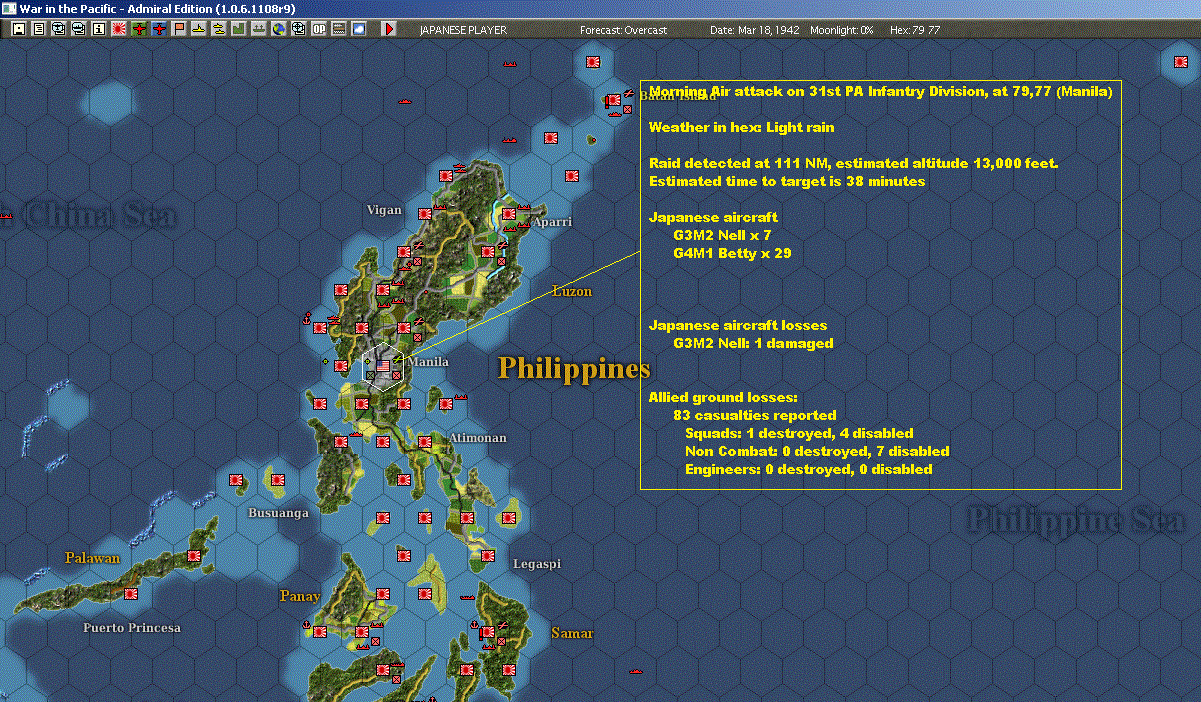Click the 'Forecast: Overcast' status text

[623, 30]
